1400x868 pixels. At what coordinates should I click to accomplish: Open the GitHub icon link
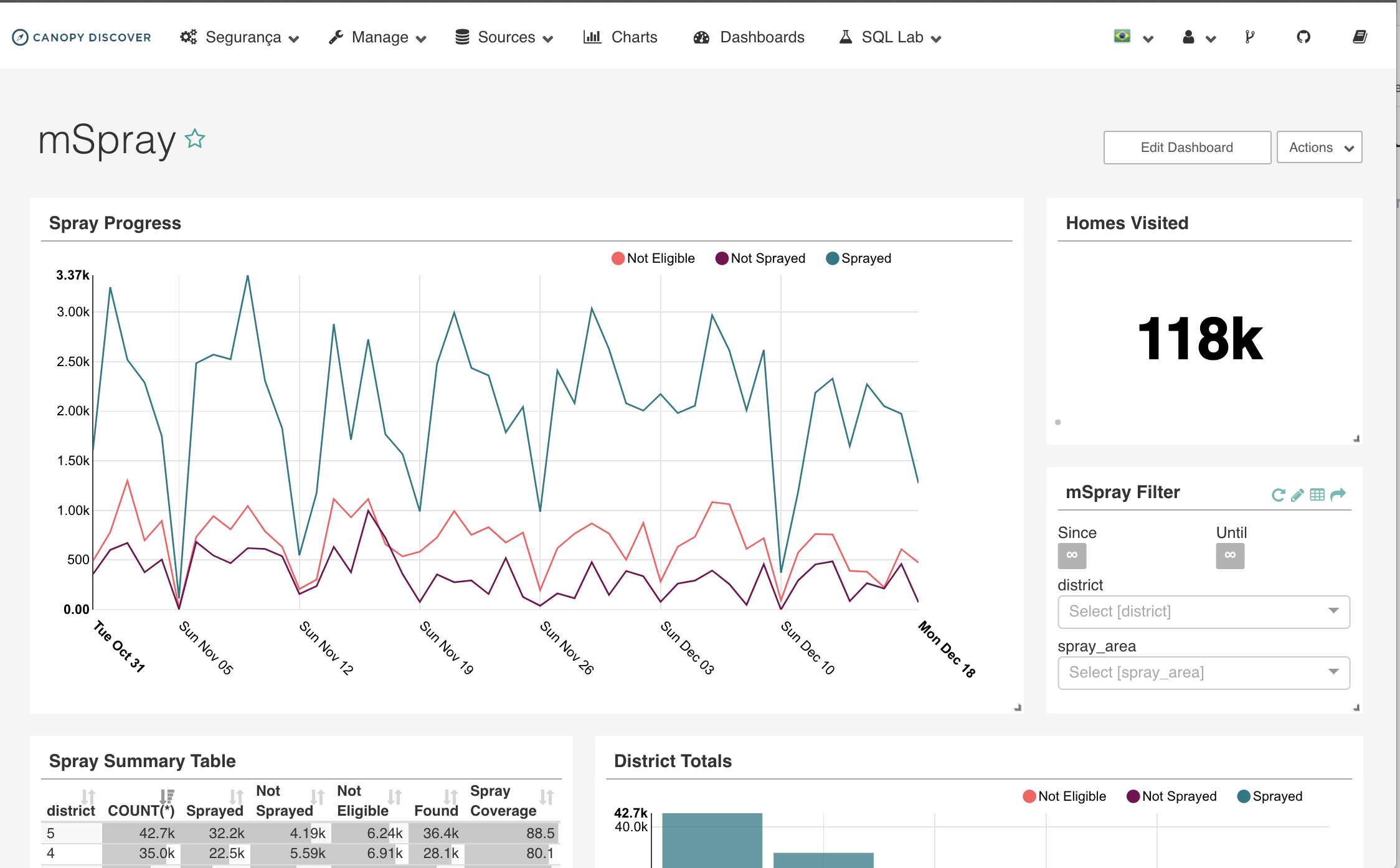pyautogui.click(x=1303, y=37)
